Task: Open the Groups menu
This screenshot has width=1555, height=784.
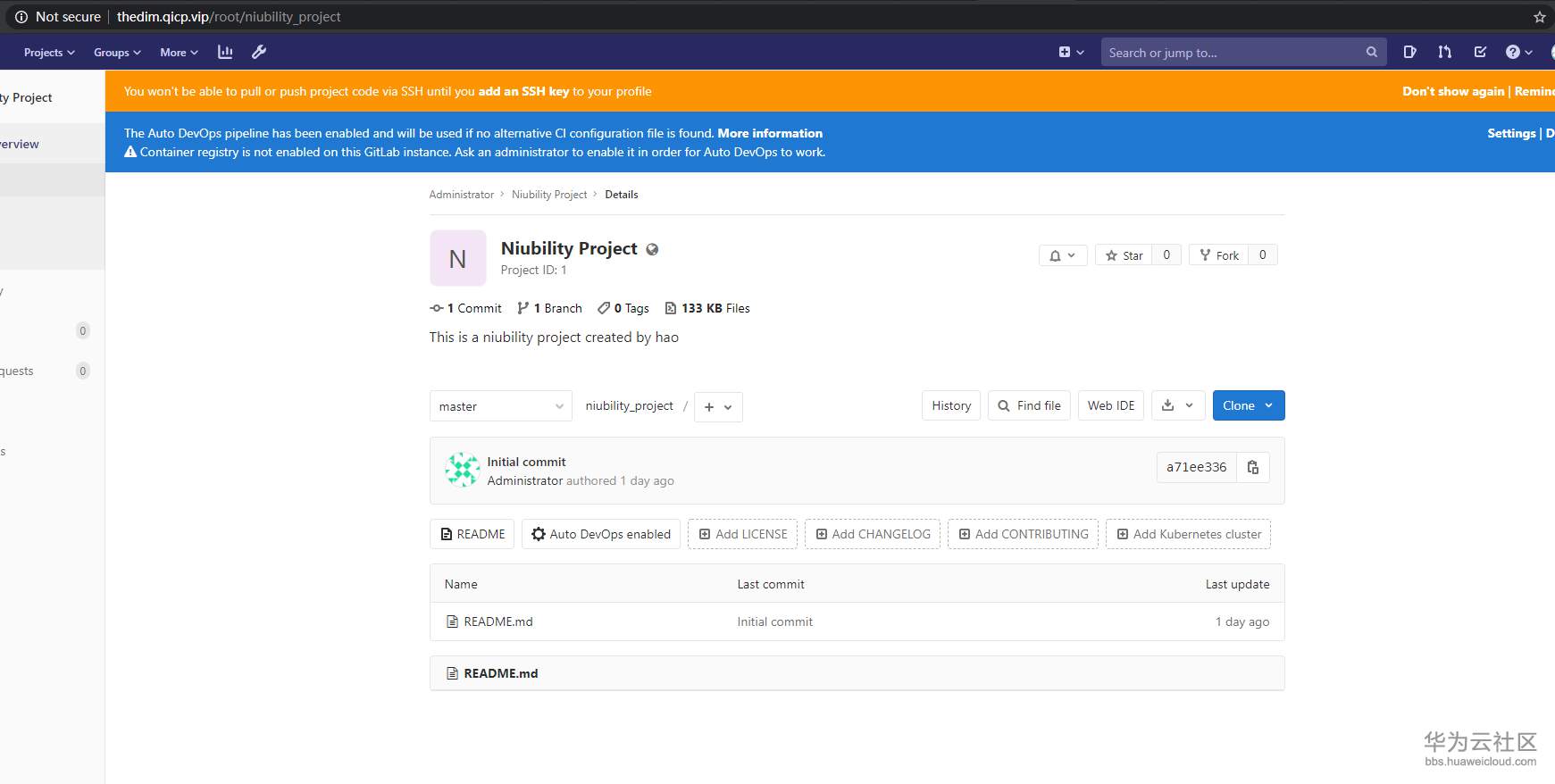Action: 117,53
